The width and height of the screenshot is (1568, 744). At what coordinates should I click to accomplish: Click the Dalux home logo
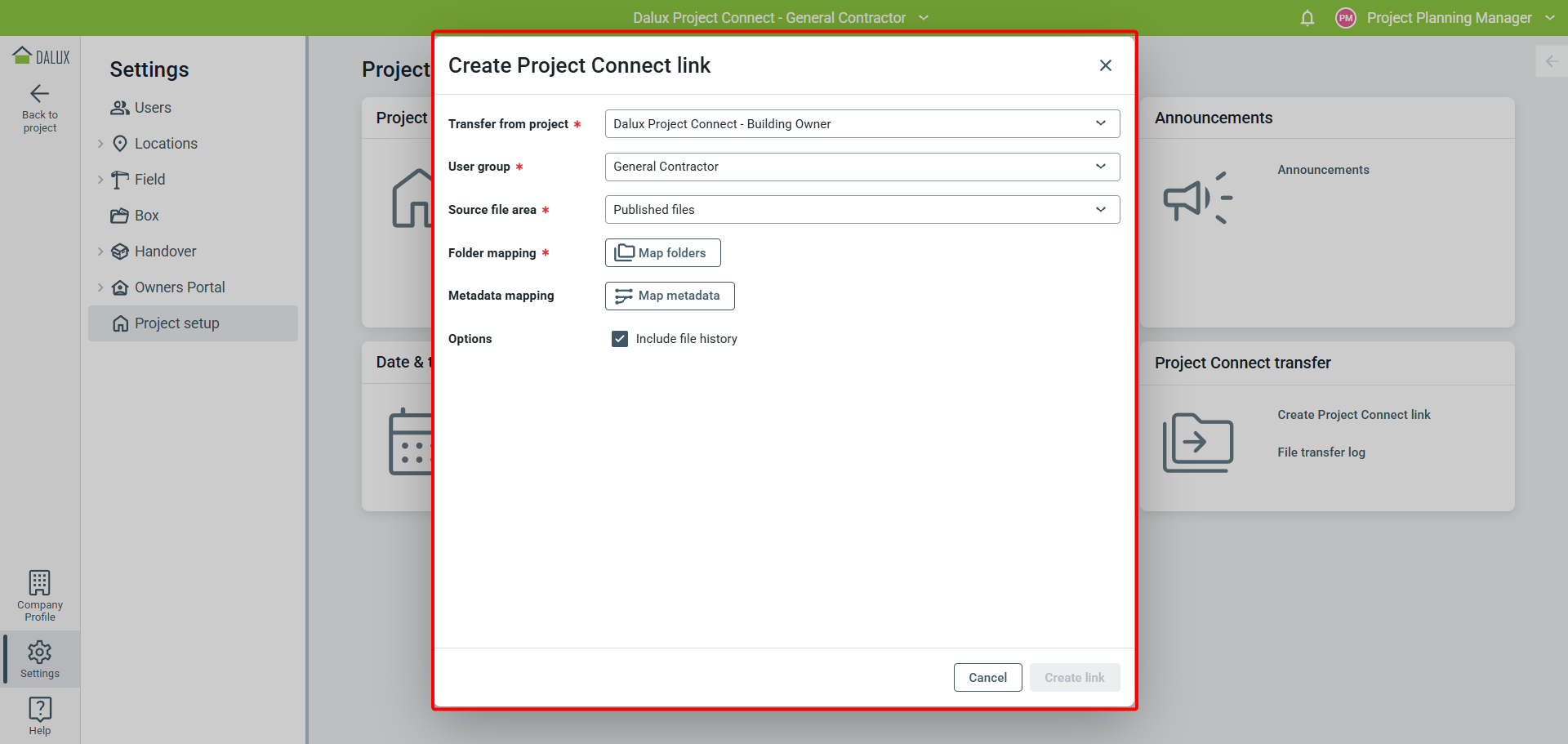(x=40, y=56)
